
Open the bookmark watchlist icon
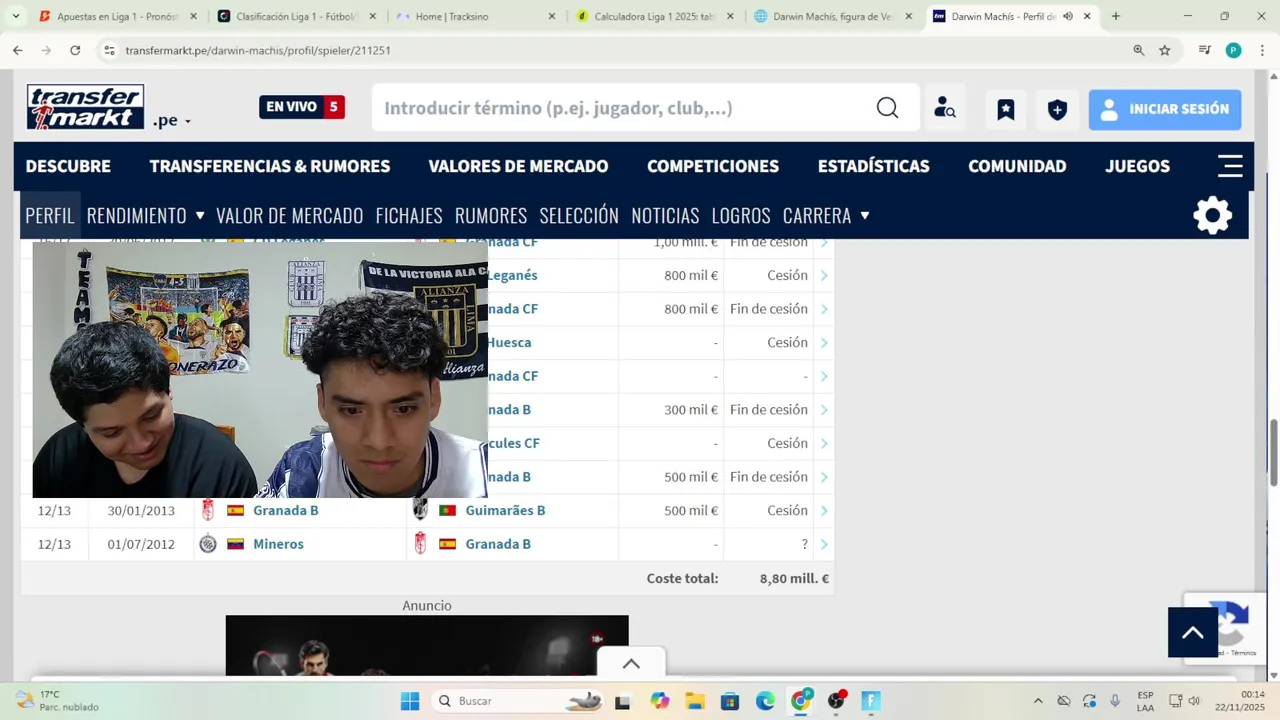1006,109
